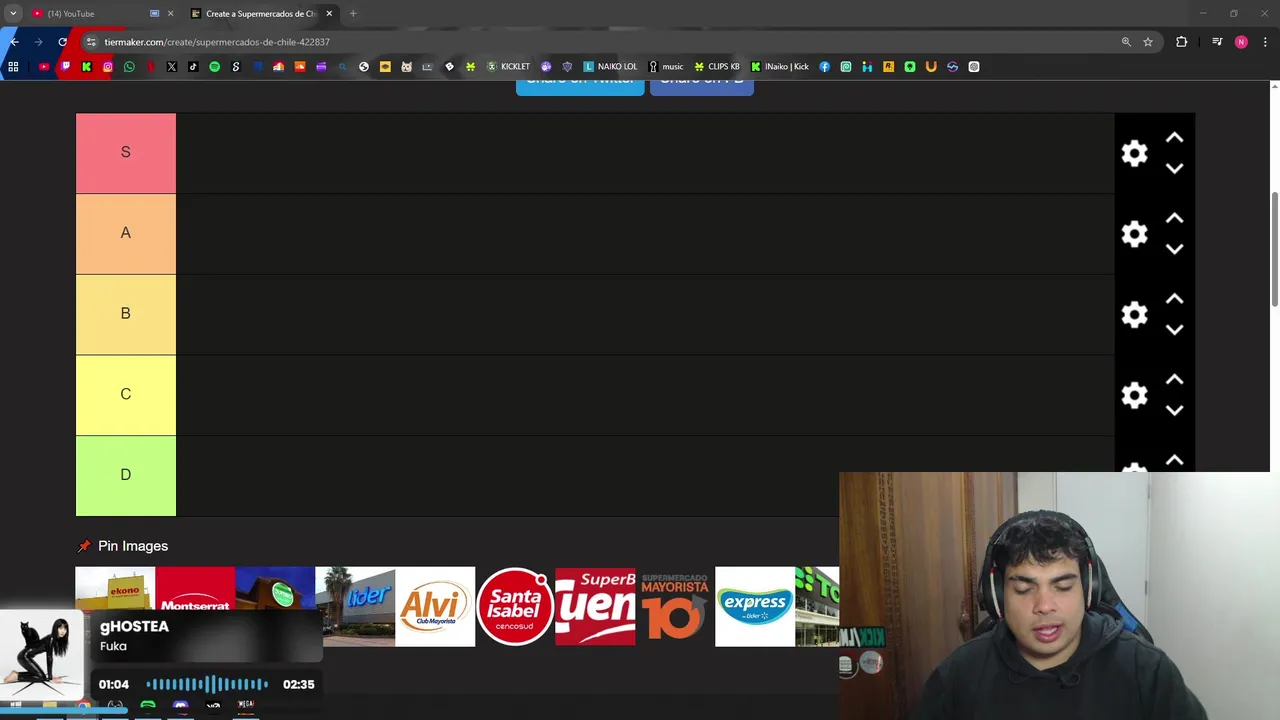Open the Twitch bookmark
This screenshot has width=1280, height=720.
65,67
